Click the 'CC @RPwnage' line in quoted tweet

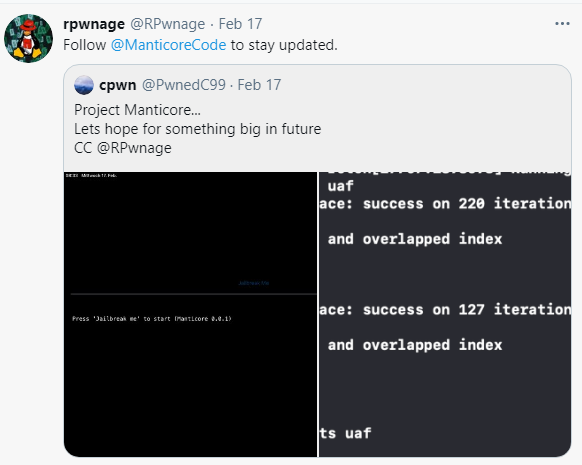click(122, 148)
